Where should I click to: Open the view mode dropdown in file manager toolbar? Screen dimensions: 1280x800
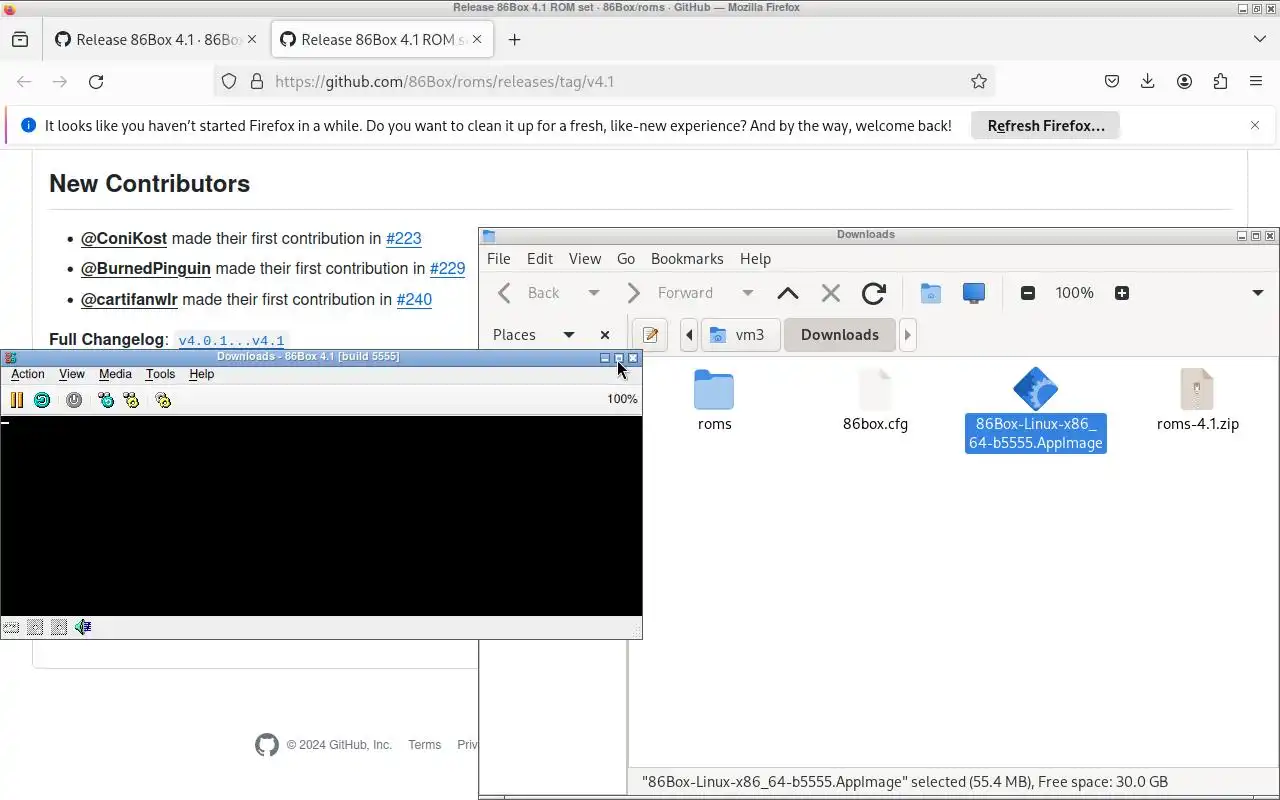pyautogui.click(x=1258, y=293)
